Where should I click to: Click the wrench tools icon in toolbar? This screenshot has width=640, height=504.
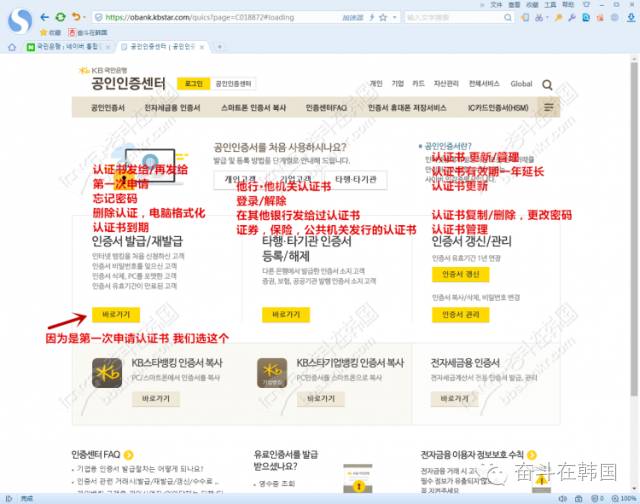pyautogui.click(x=571, y=18)
